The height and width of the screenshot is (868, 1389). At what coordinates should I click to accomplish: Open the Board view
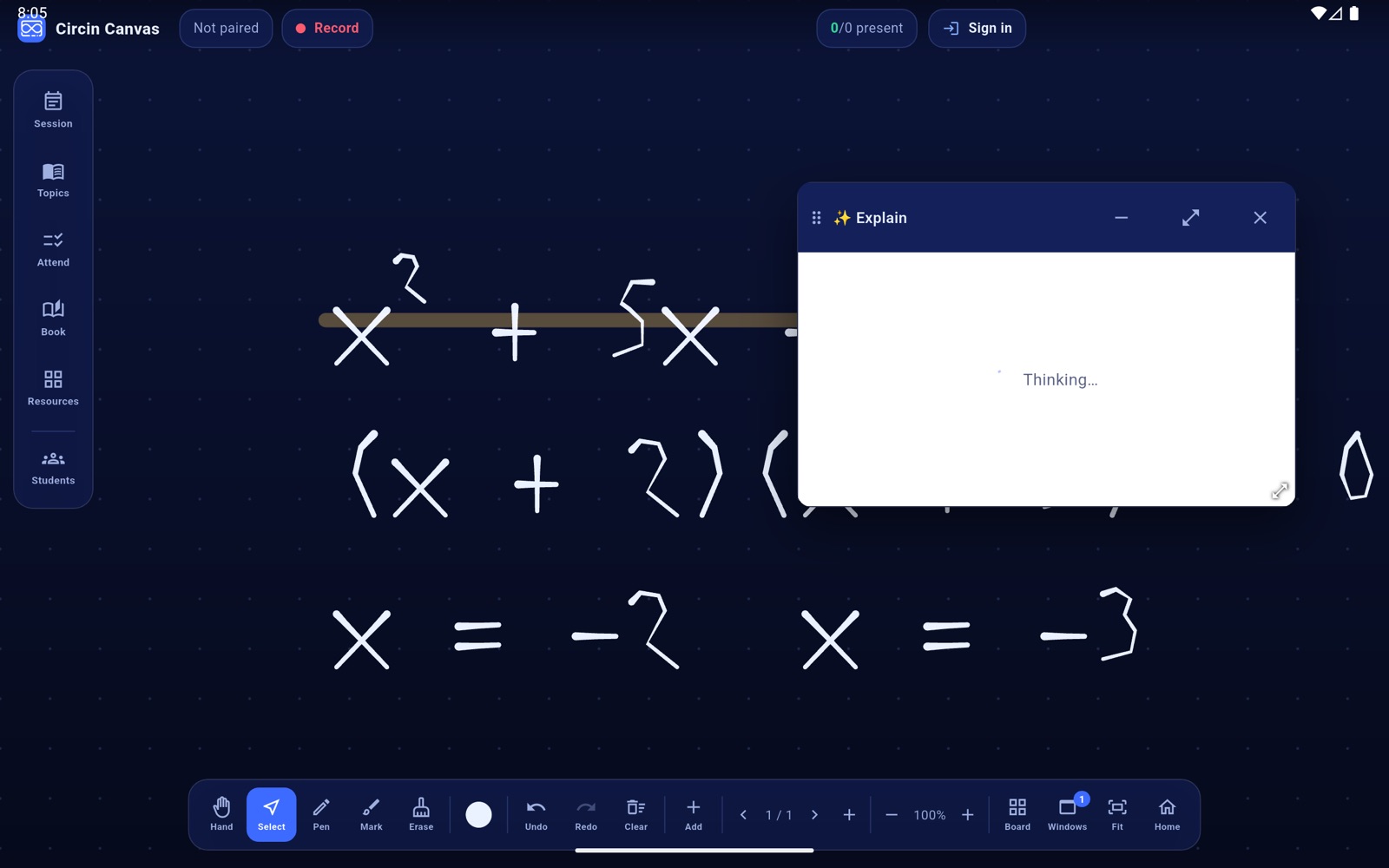coord(1017,814)
